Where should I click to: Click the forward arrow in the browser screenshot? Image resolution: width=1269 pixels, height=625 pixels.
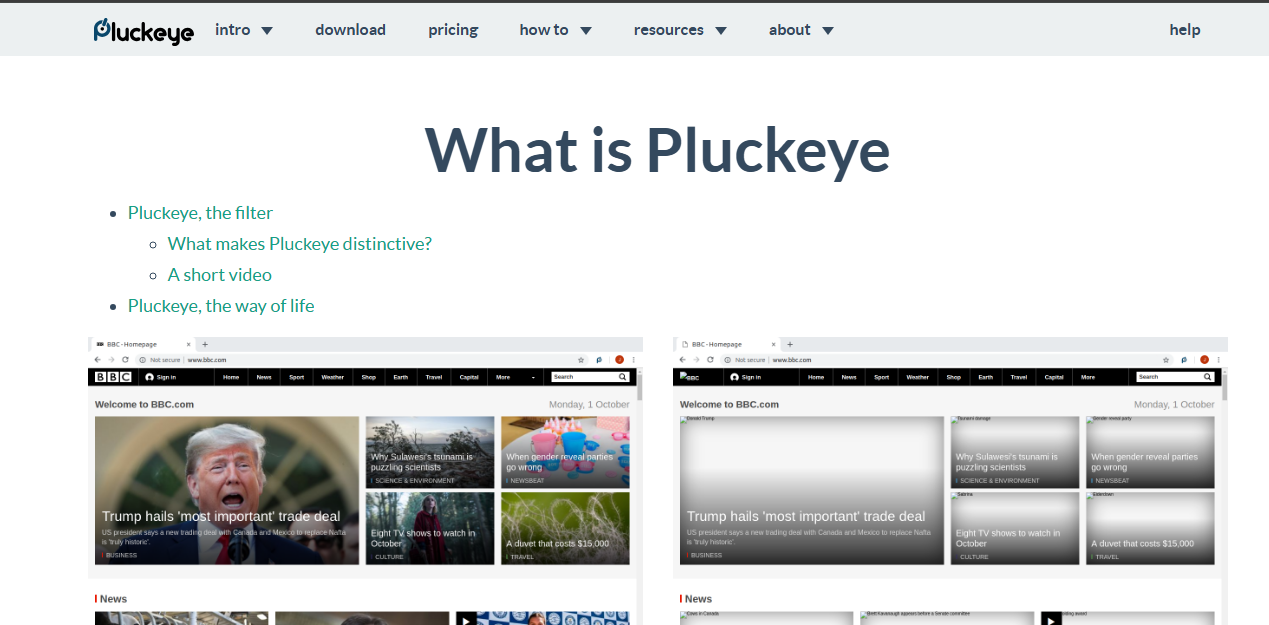pos(110,359)
